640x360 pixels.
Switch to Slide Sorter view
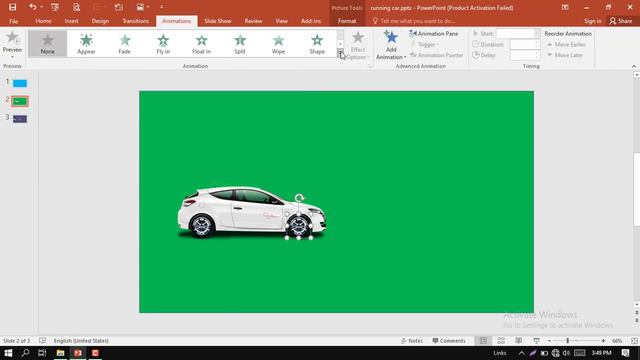[501, 340]
